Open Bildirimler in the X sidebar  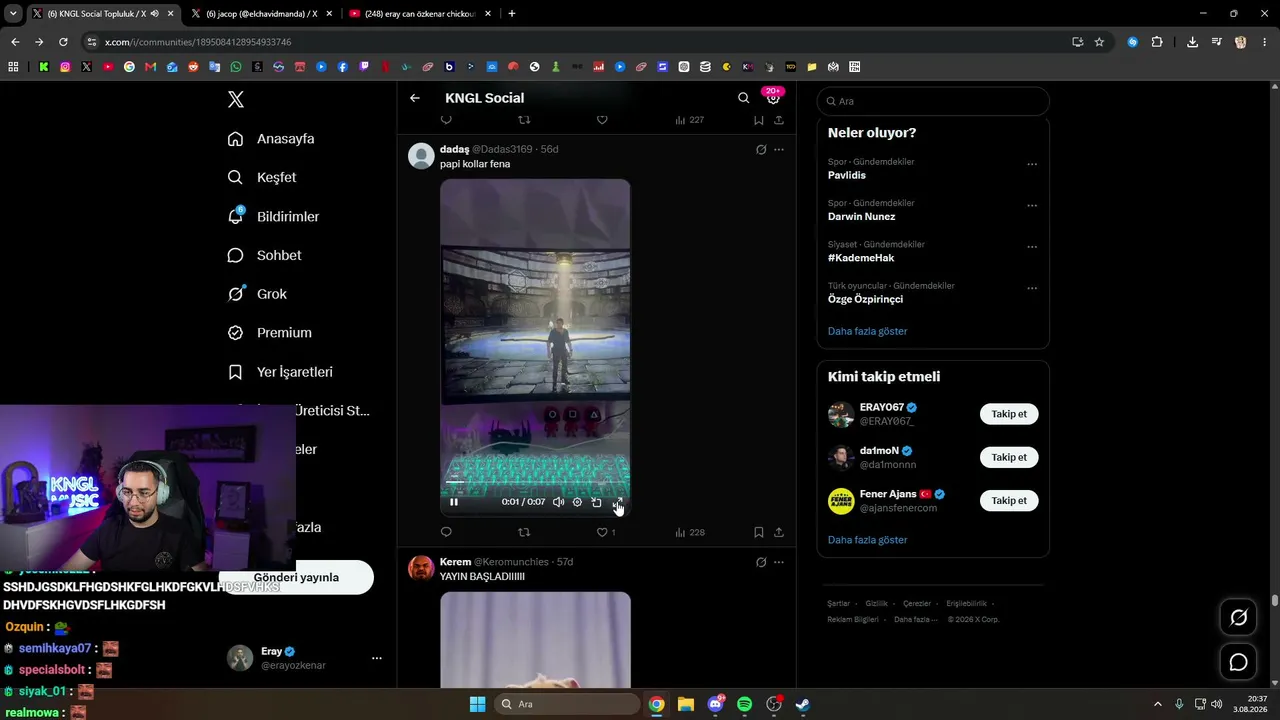[x=274, y=217]
